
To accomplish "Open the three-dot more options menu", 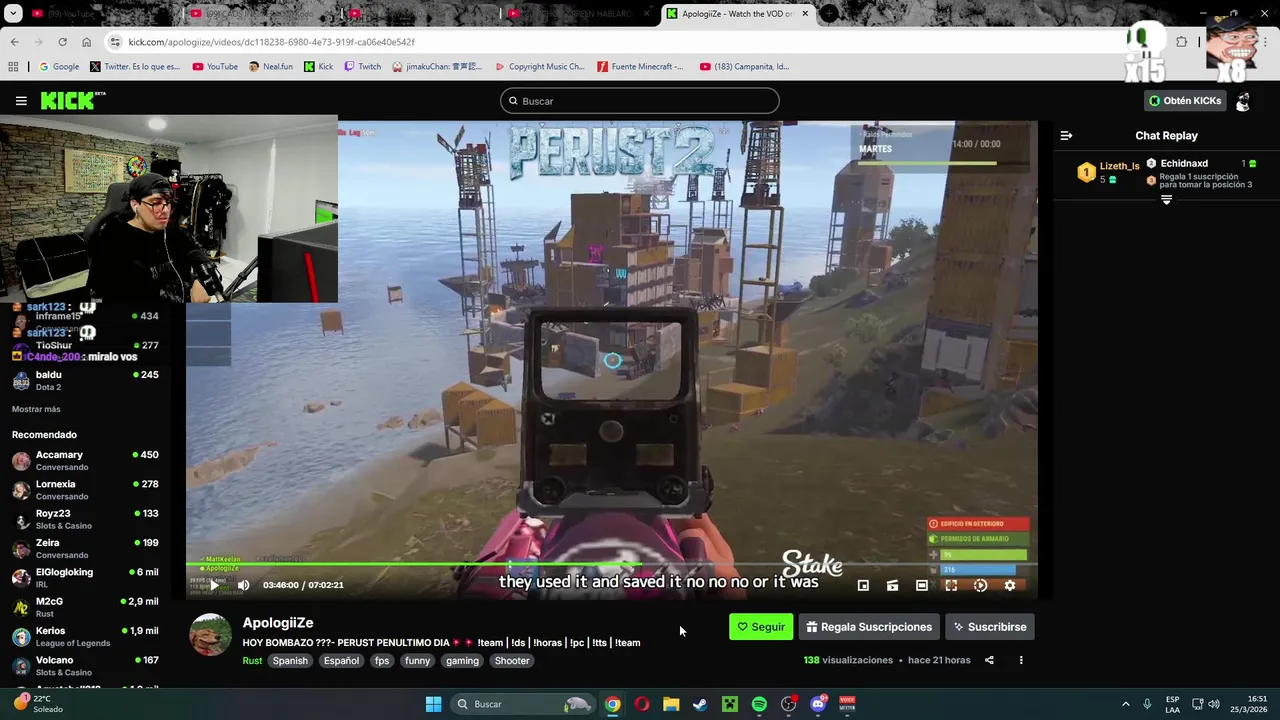I will [x=1021, y=660].
